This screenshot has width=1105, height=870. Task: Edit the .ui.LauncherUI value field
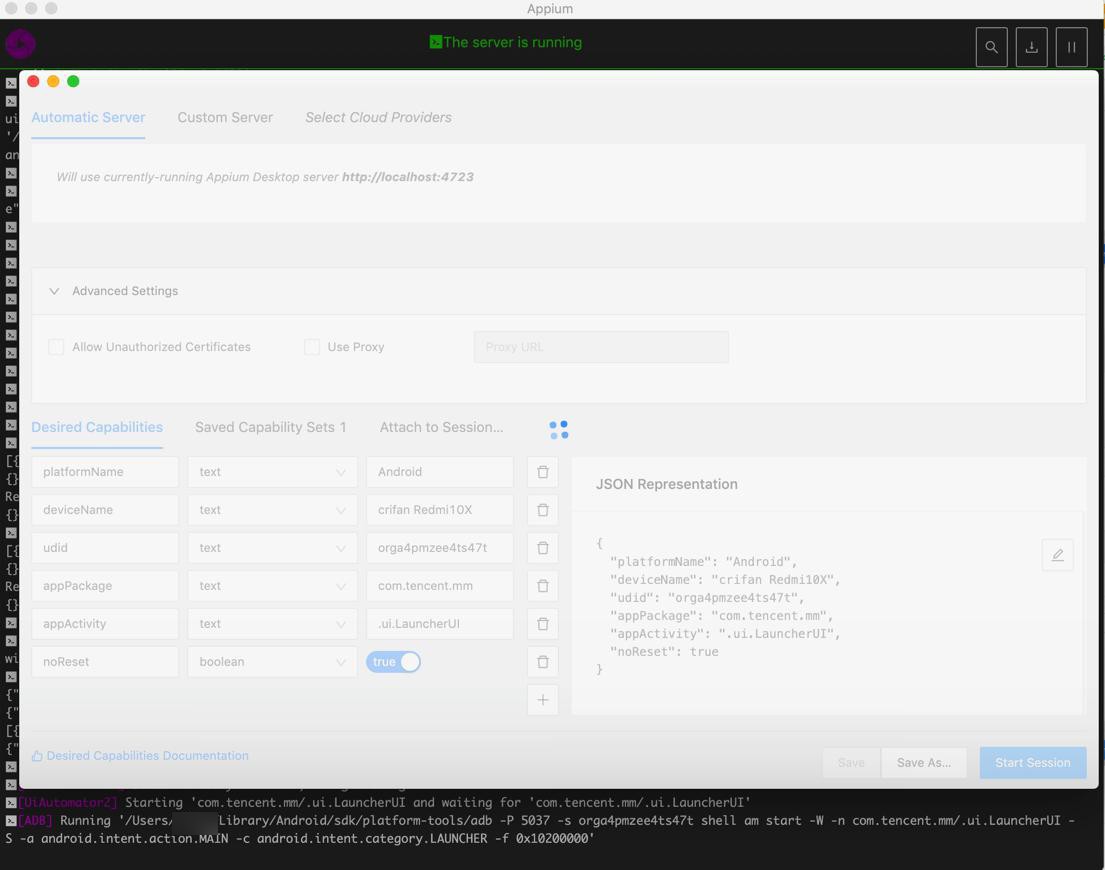pos(440,624)
